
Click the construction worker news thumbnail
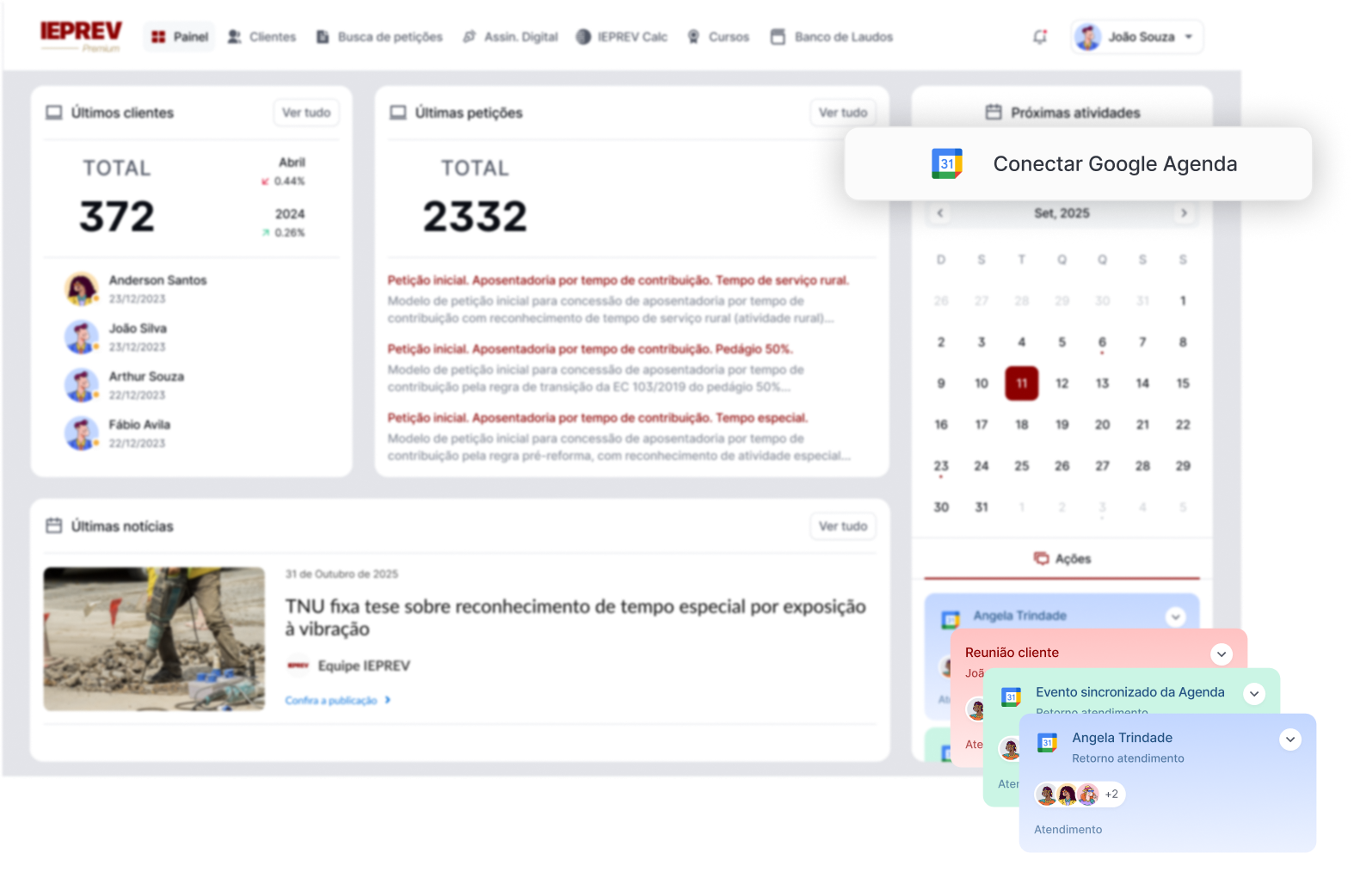pyautogui.click(x=154, y=639)
